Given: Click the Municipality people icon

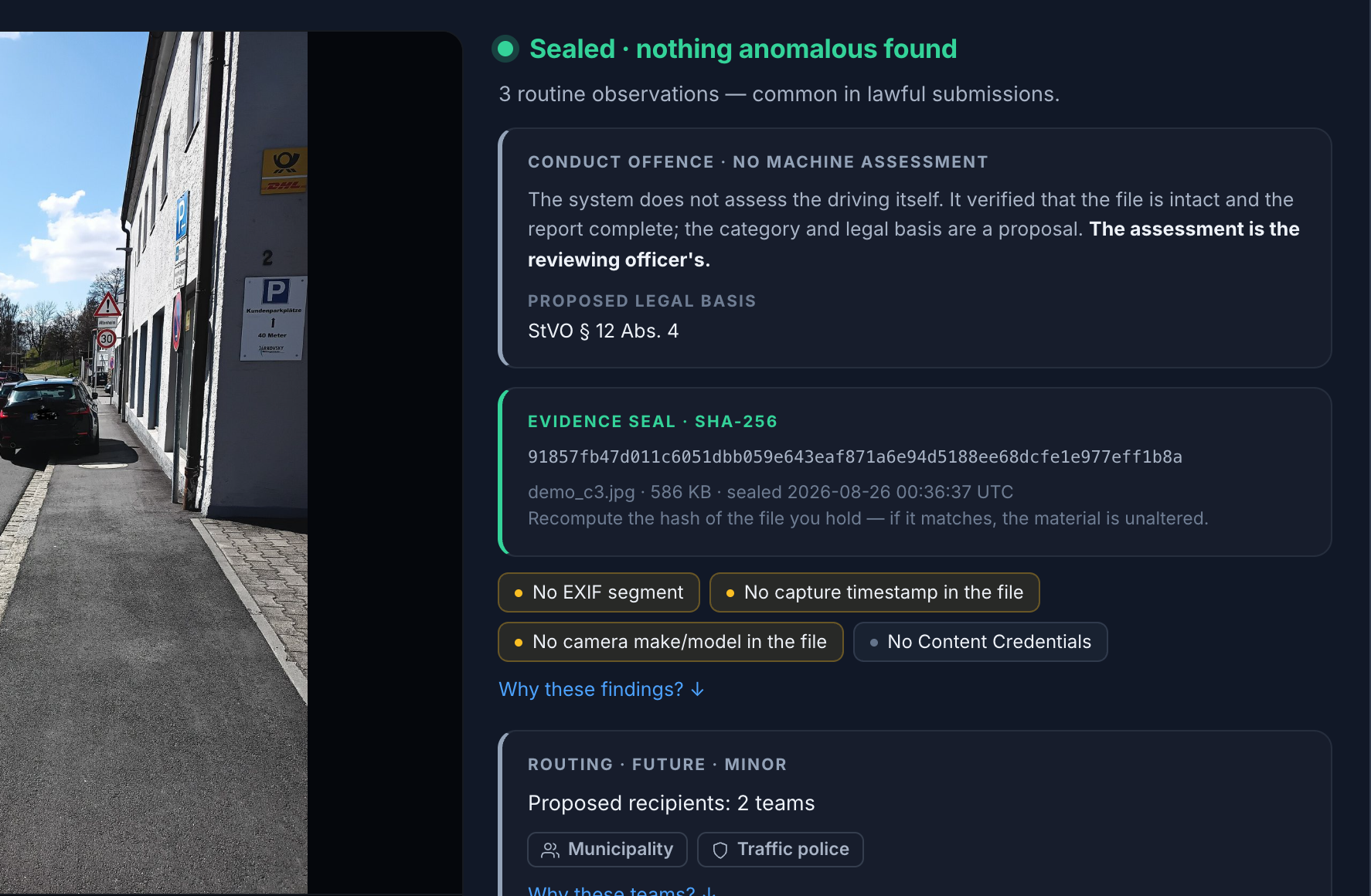Looking at the screenshot, I should click(550, 850).
